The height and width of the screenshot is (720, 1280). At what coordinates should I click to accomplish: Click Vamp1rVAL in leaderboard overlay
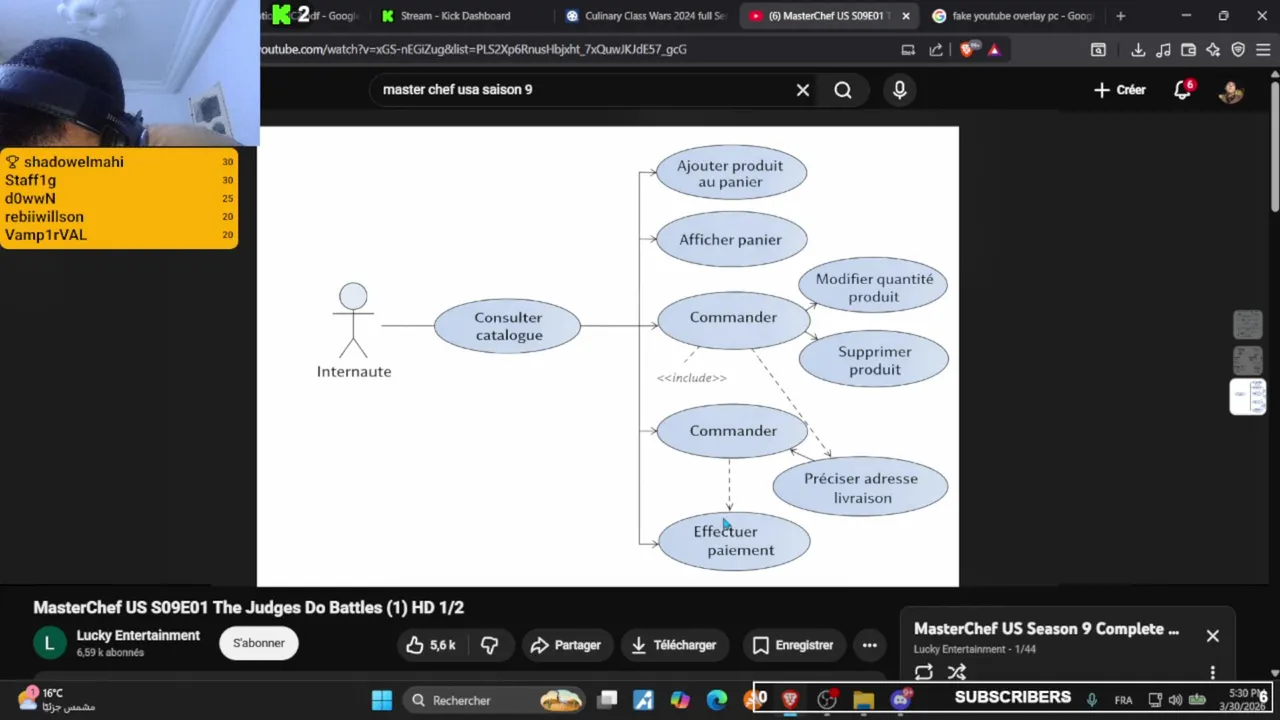tap(46, 235)
